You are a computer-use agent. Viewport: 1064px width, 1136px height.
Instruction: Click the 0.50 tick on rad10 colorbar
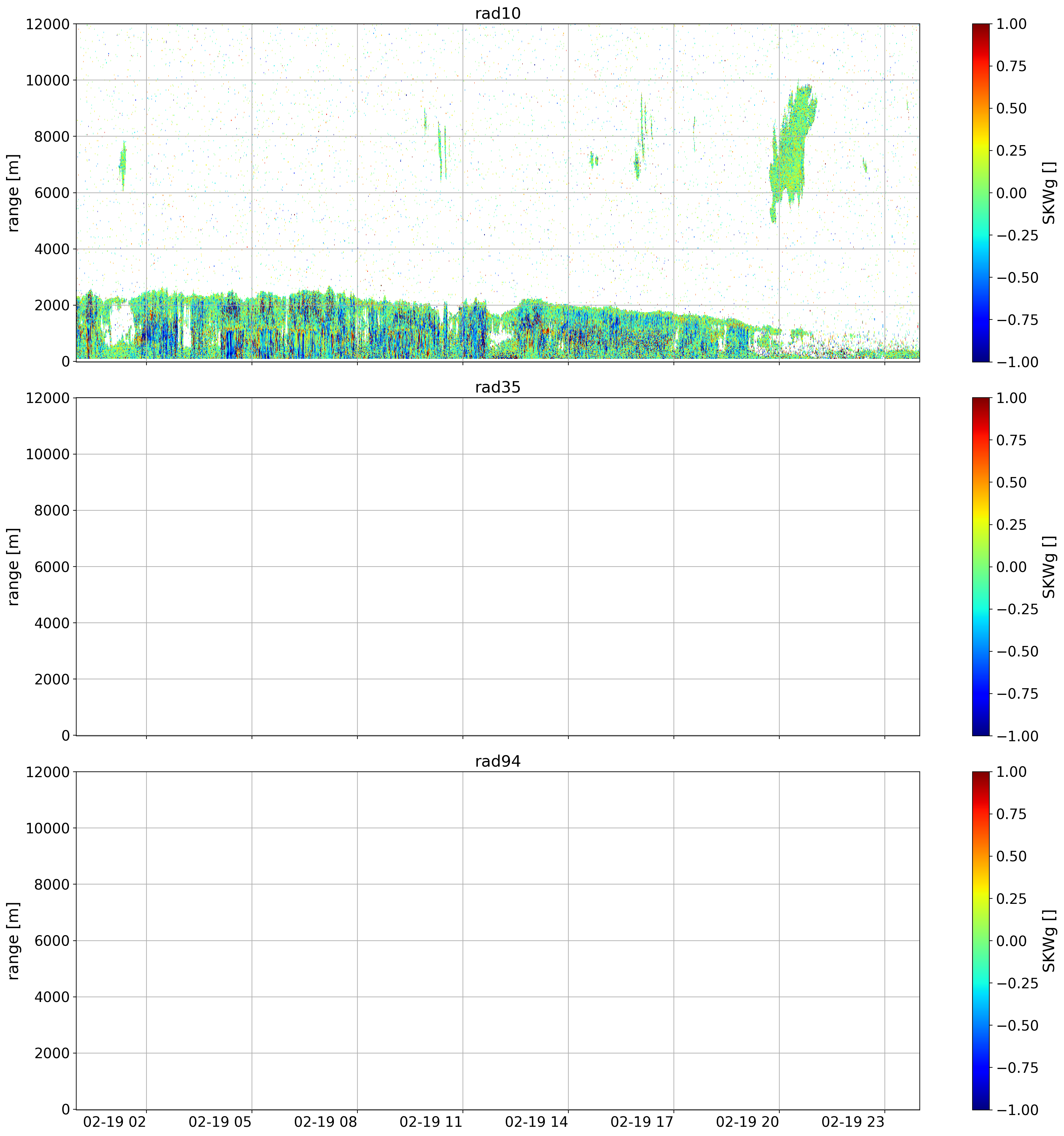tap(1011, 109)
